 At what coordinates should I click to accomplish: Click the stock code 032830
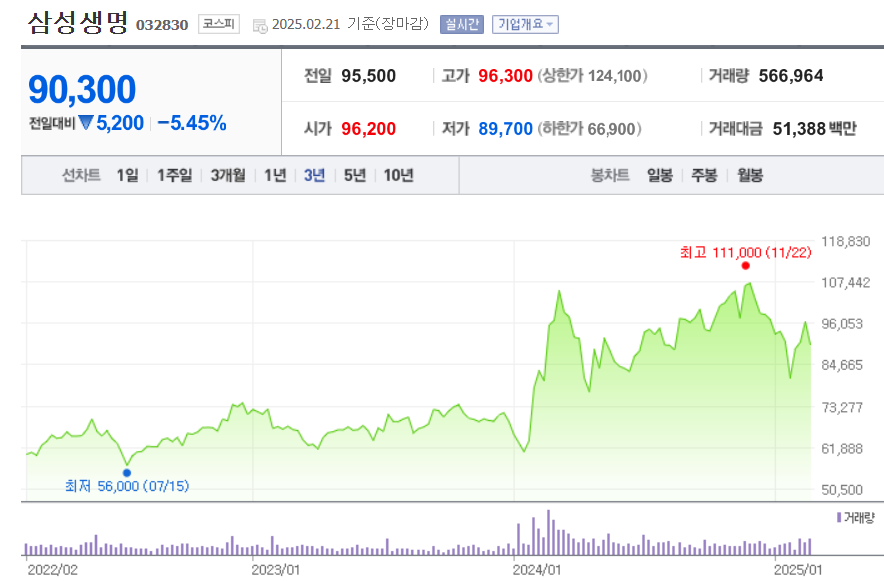tap(162, 25)
